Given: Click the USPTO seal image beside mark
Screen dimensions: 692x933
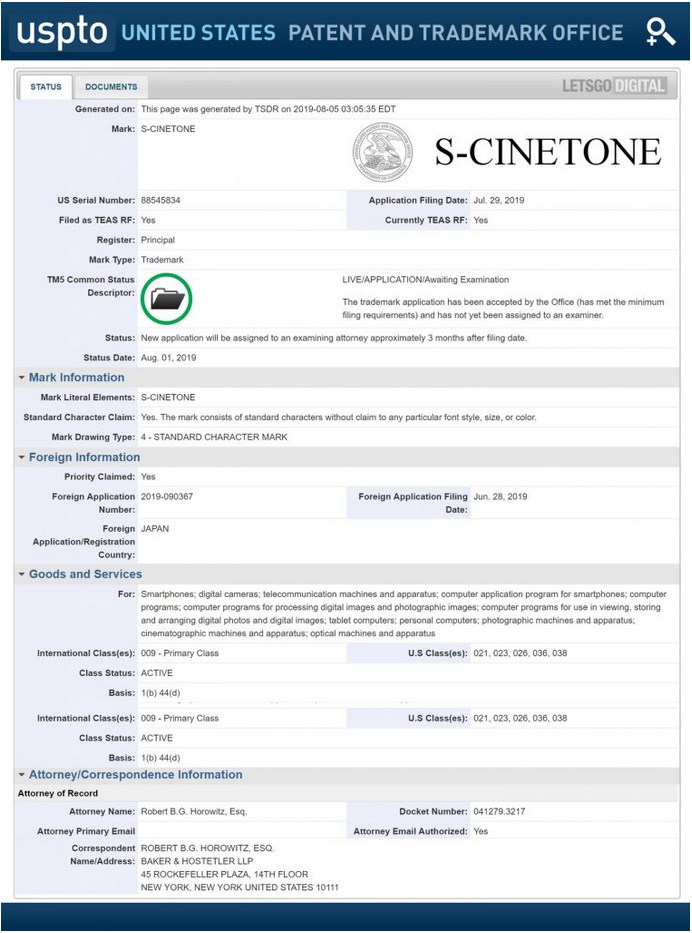Looking at the screenshot, I should 382,152.
